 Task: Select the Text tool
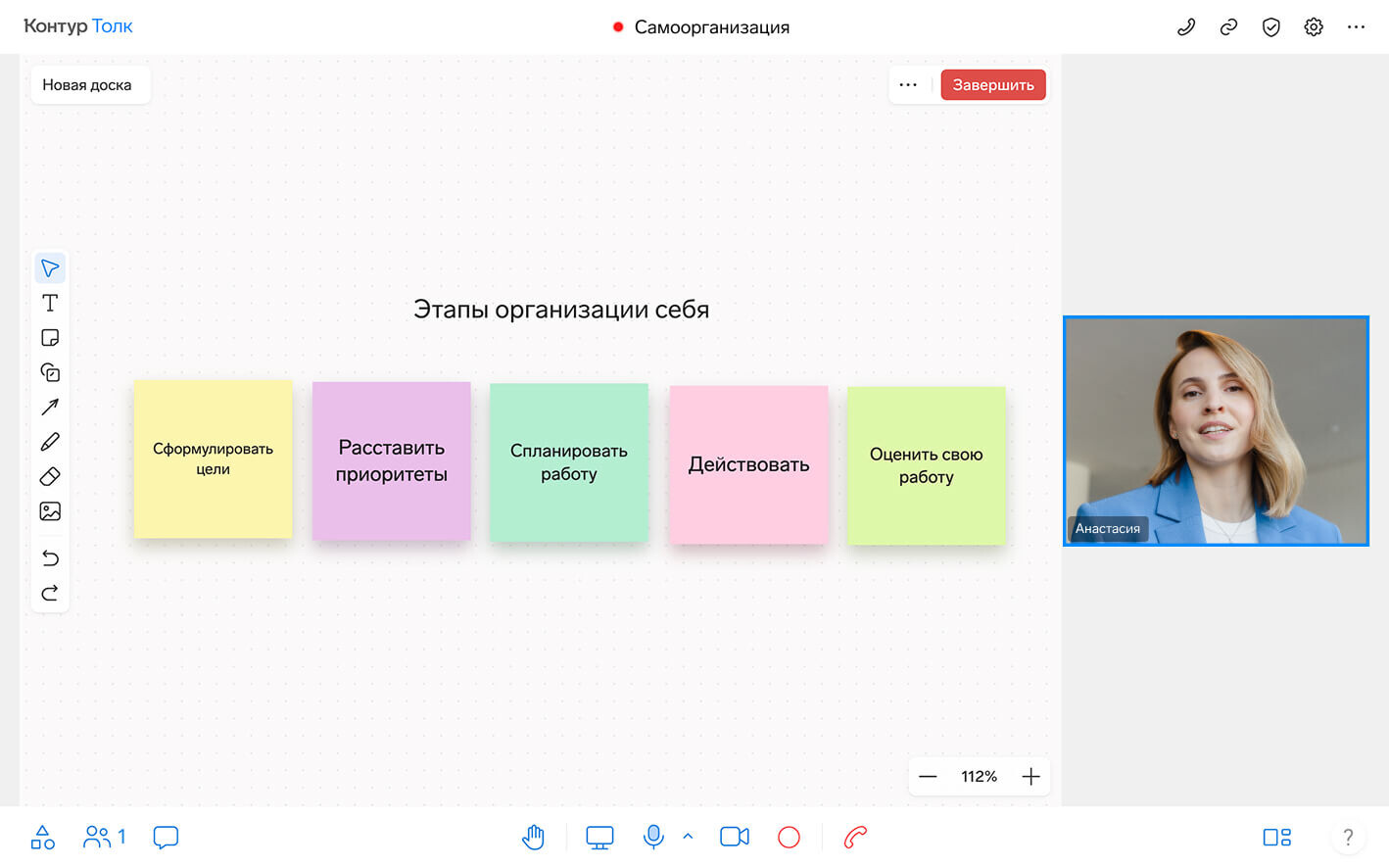pyautogui.click(x=50, y=303)
